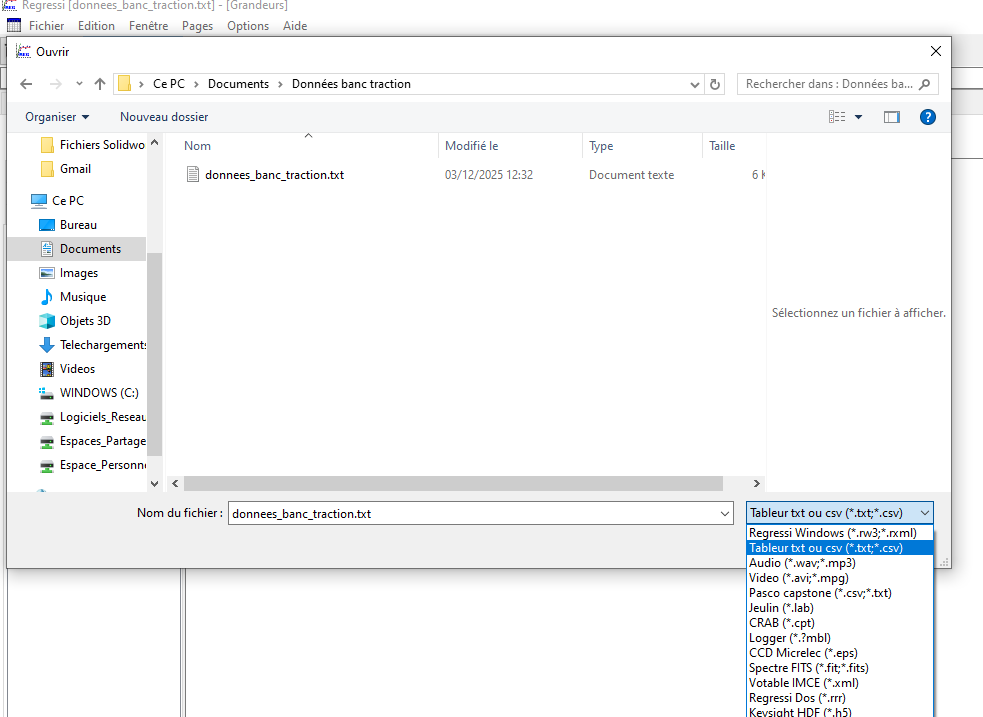Viewport: 983px width, 717px height.
Task: Open the help question mark icon
Action: click(x=927, y=117)
